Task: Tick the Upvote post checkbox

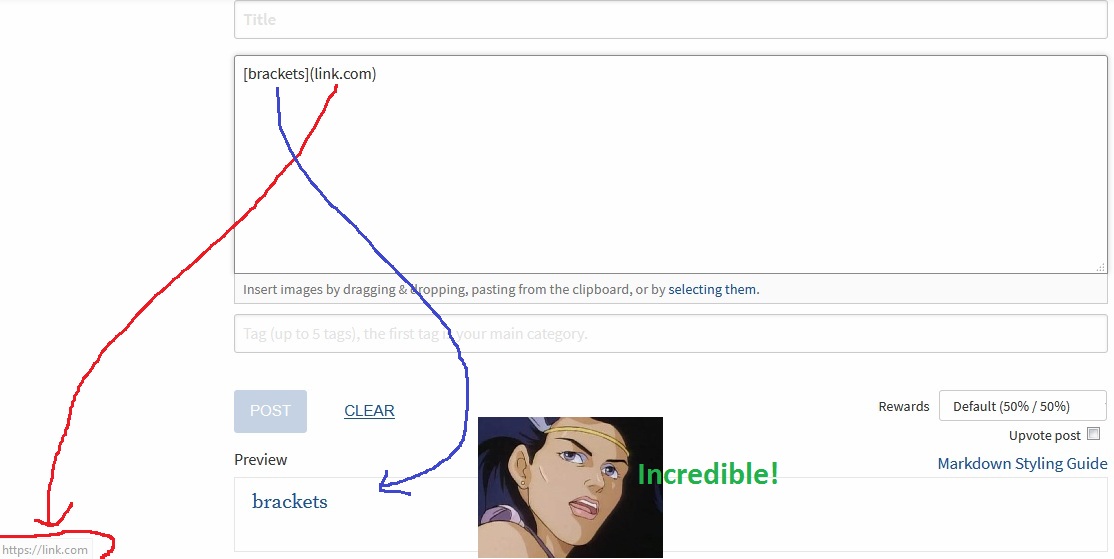Action: click(x=1094, y=434)
